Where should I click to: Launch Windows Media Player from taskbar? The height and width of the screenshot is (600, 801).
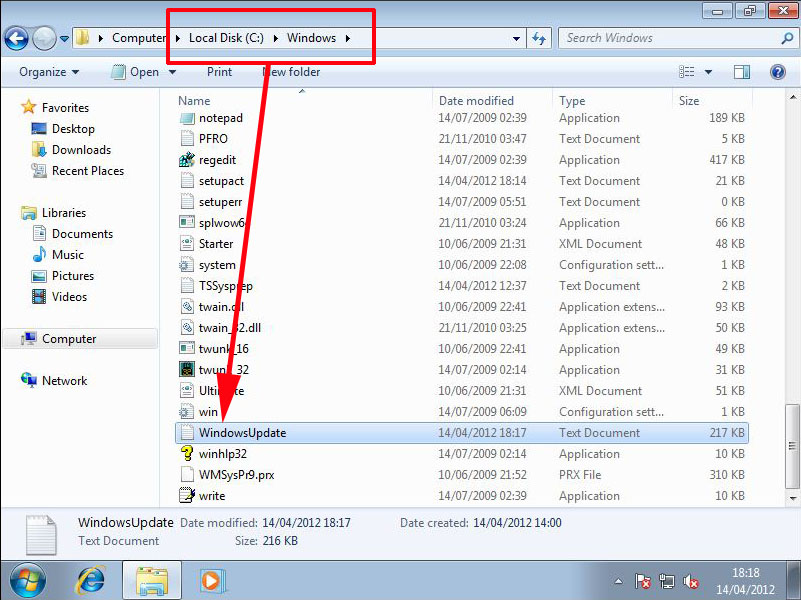click(211, 581)
